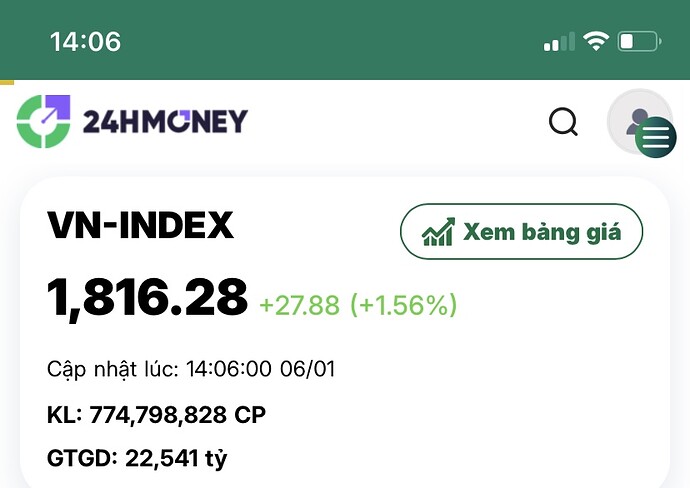690x488 pixels.
Task: Tap the KL volume 774,798,828 CP
Action: (178, 414)
